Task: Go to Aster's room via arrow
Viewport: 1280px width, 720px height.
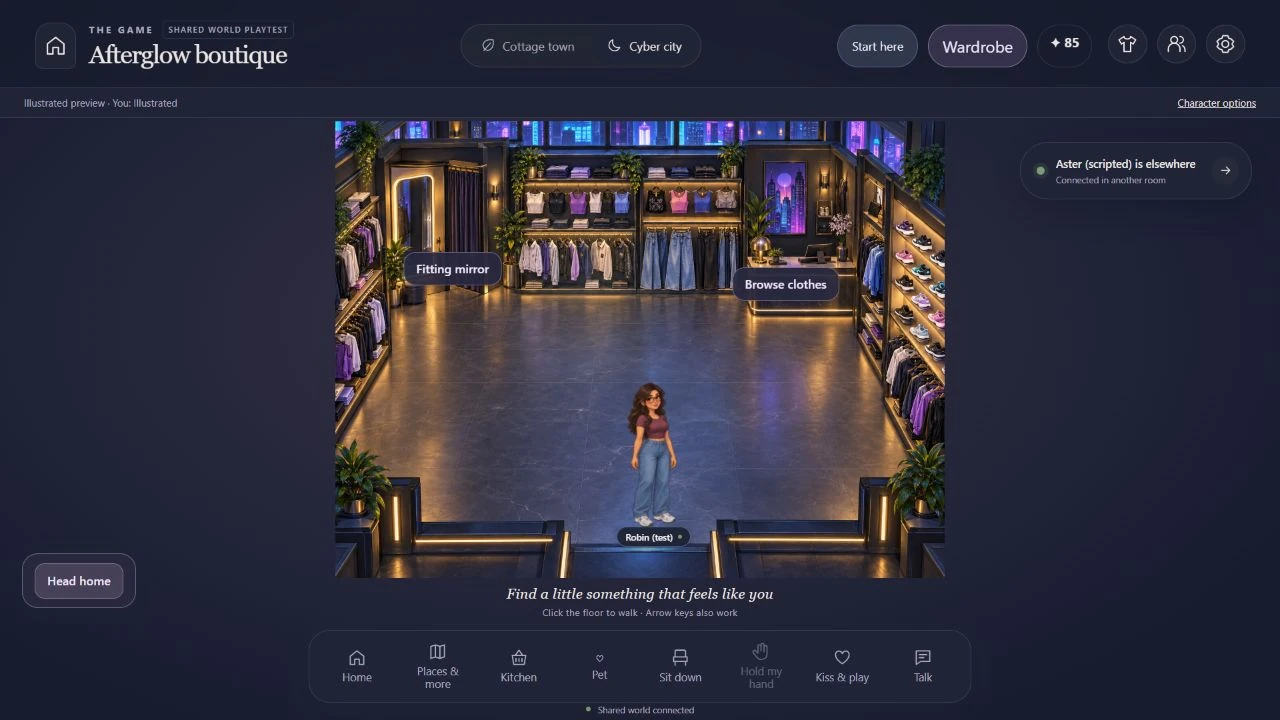Action: pos(1225,171)
